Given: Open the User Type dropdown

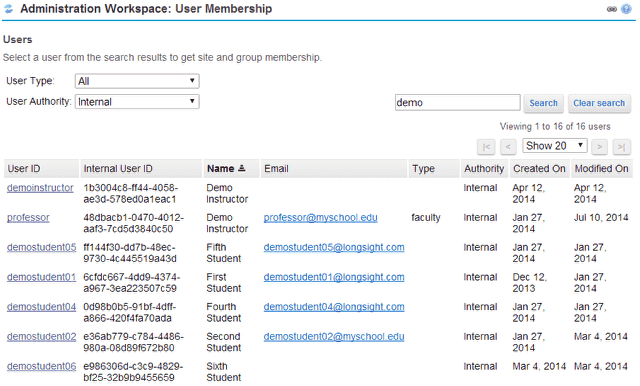Looking at the screenshot, I should (x=137, y=81).
